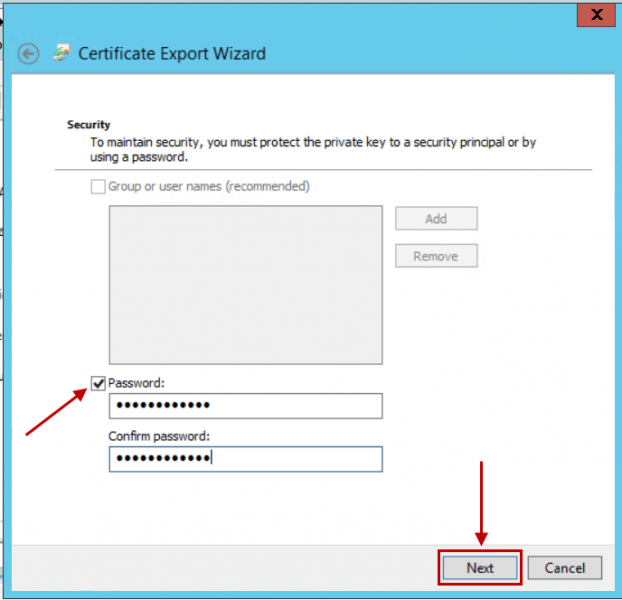The width and height of the screenshot is (622, 600).
Task: Click the greyed-out Add button
Action: [436, 218]
